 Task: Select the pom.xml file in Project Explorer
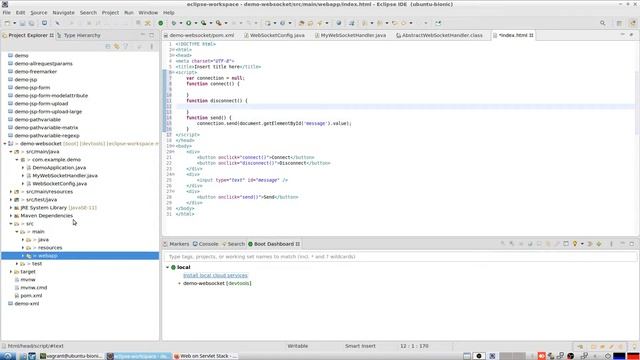click(x=31, y=296)
